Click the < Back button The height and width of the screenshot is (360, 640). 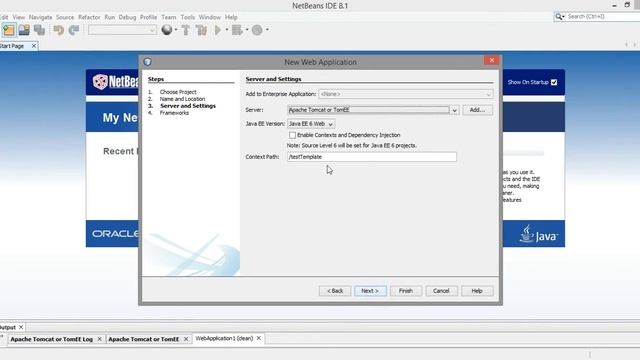(x=335, y=291)
